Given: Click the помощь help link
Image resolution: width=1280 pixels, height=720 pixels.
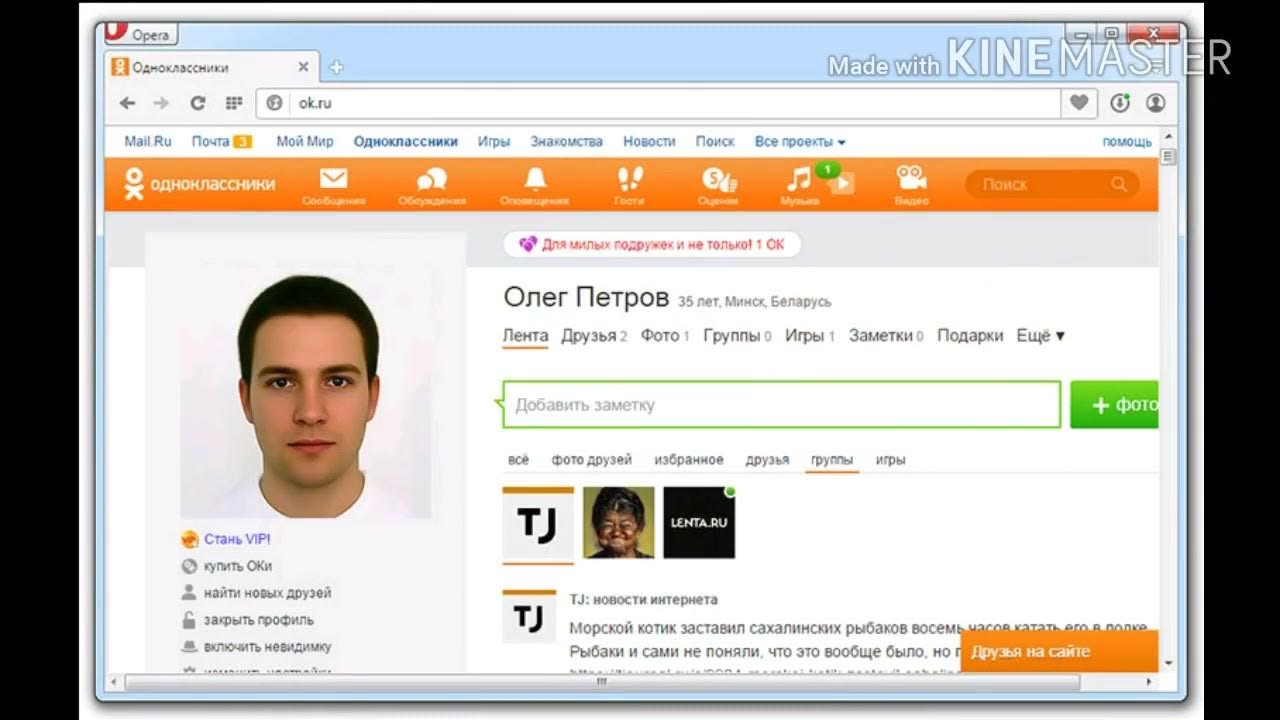Looking at the screenshot, I should pos(1127,142).
